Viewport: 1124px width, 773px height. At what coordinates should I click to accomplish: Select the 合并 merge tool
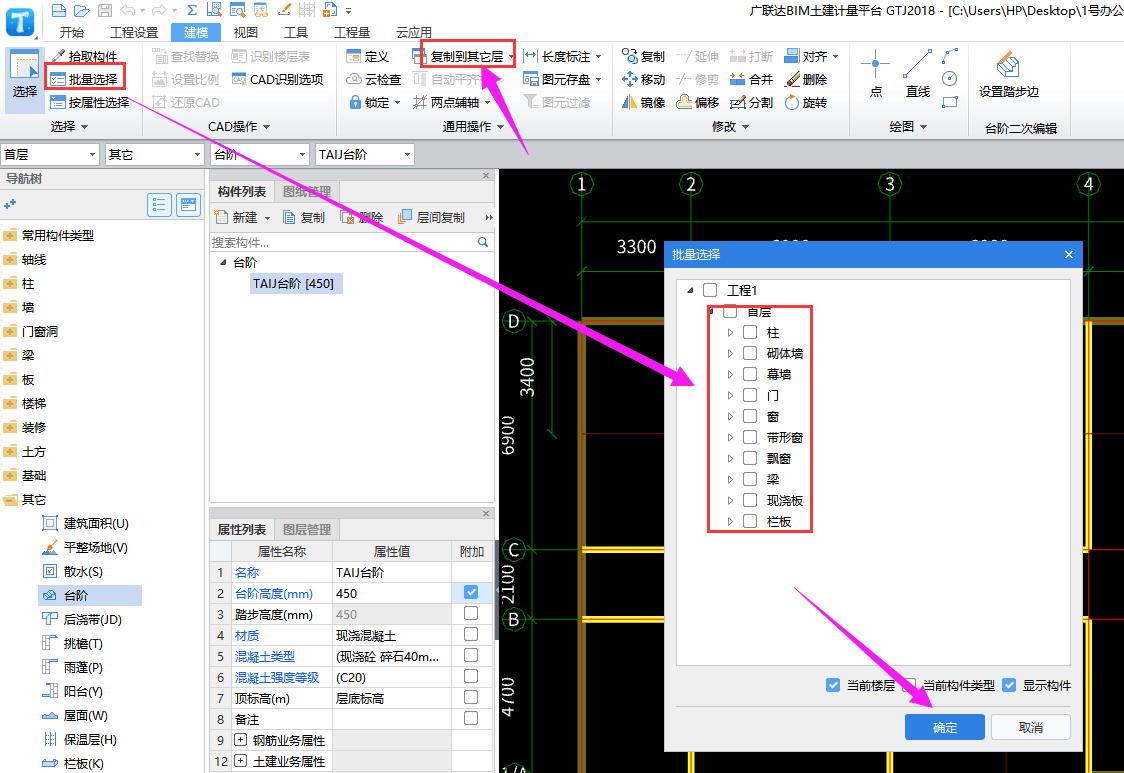[751, 79]
